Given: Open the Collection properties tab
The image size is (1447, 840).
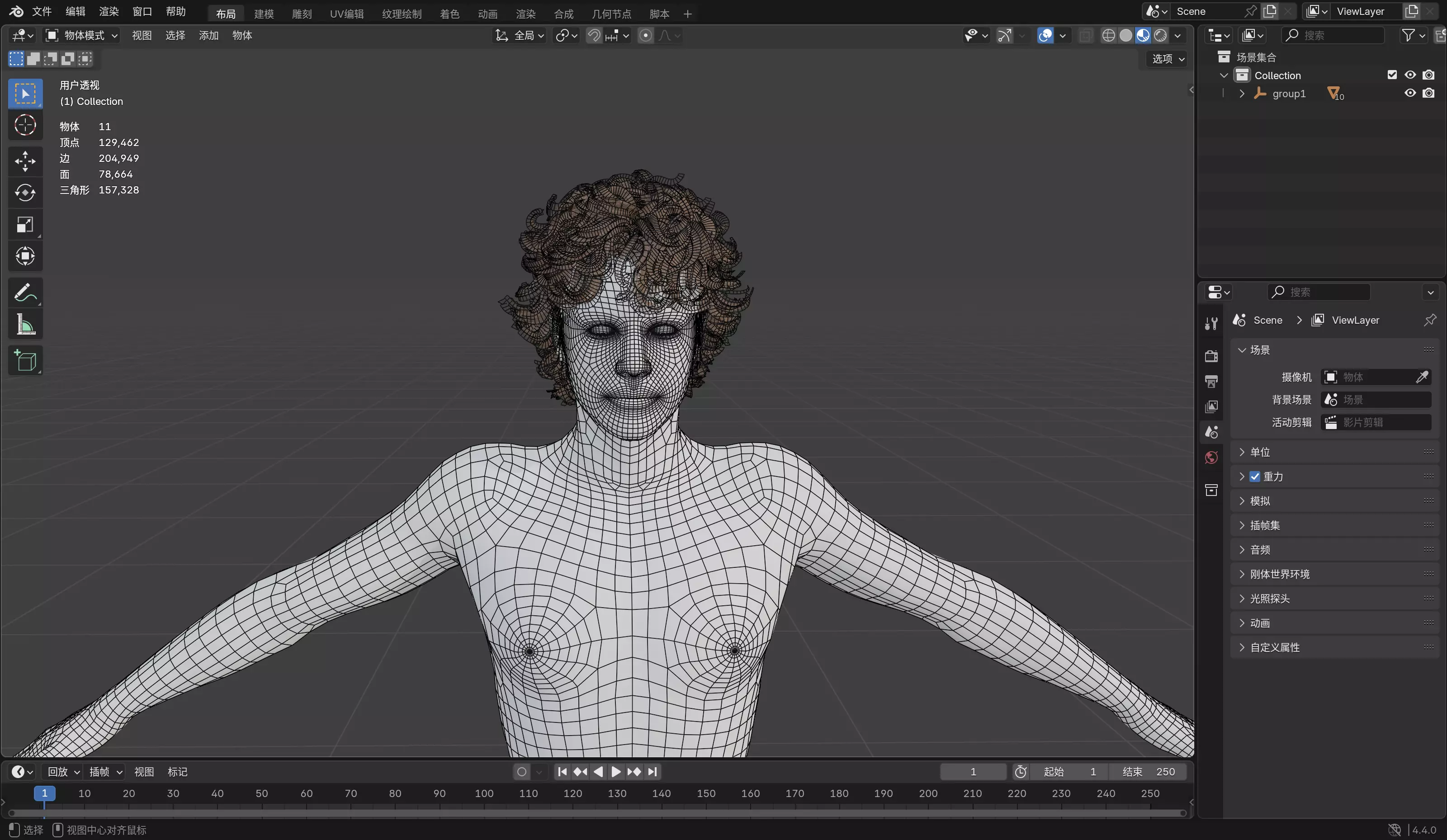Looking at the screenshot, I should point(1211,490).
